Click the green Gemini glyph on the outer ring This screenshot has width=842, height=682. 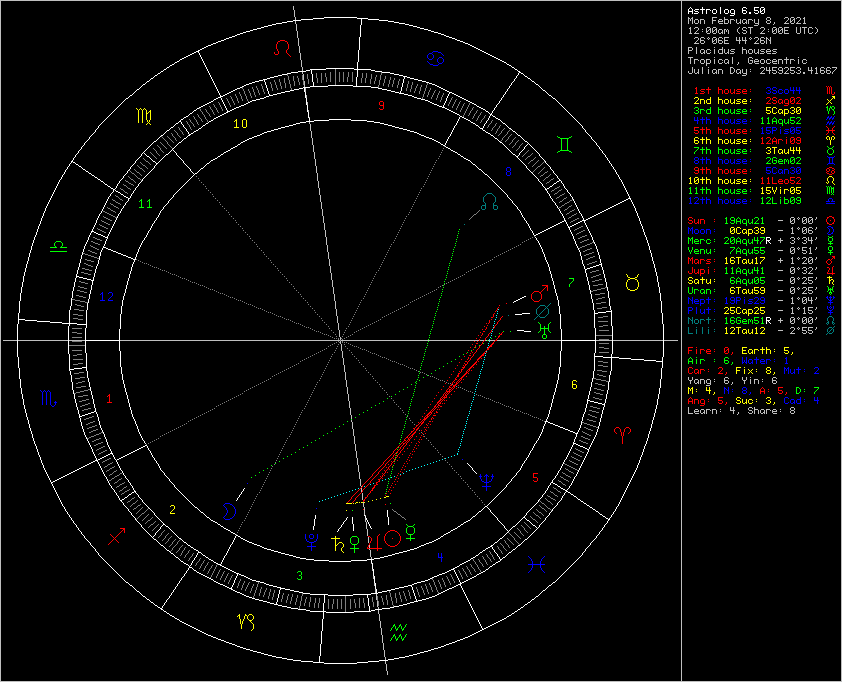click(565, 145)
